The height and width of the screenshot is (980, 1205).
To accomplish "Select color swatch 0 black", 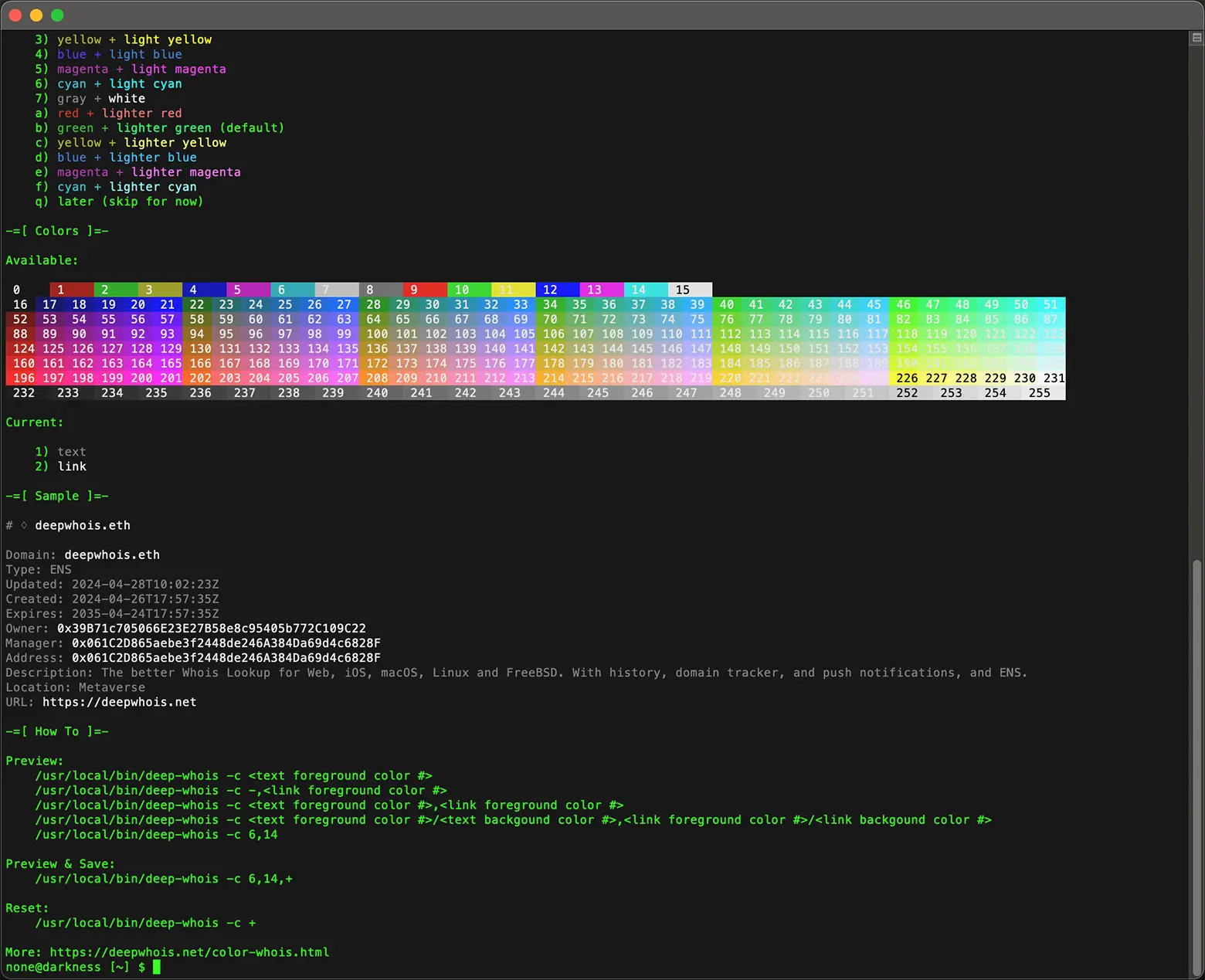I will click(x=15, y=290).
